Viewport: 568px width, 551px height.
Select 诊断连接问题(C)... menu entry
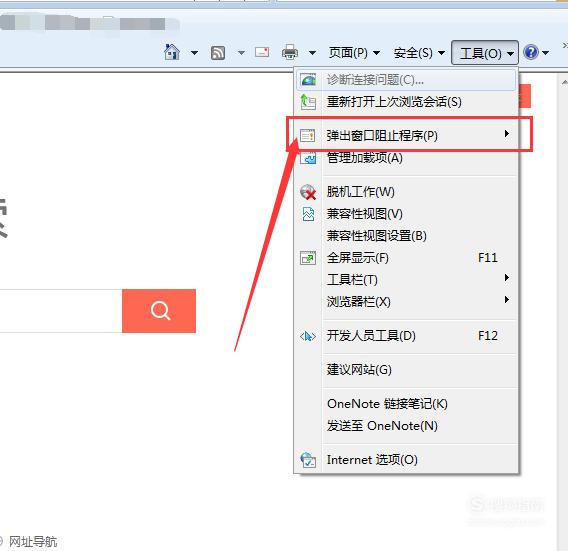[406, 80]
